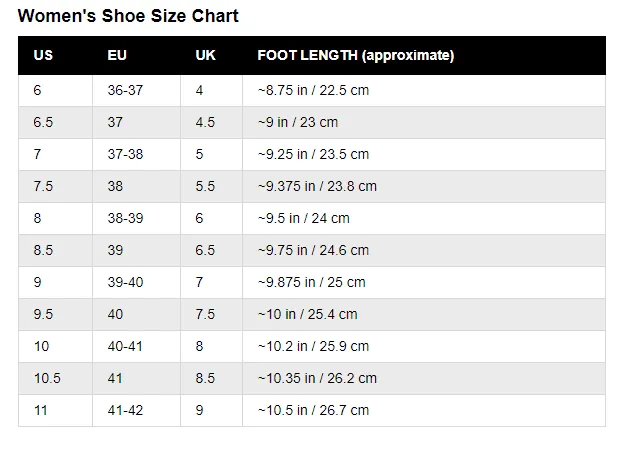624x471 pixels.
Task: Click UK size 7.5 cell
Action: [x=211, y=315]
